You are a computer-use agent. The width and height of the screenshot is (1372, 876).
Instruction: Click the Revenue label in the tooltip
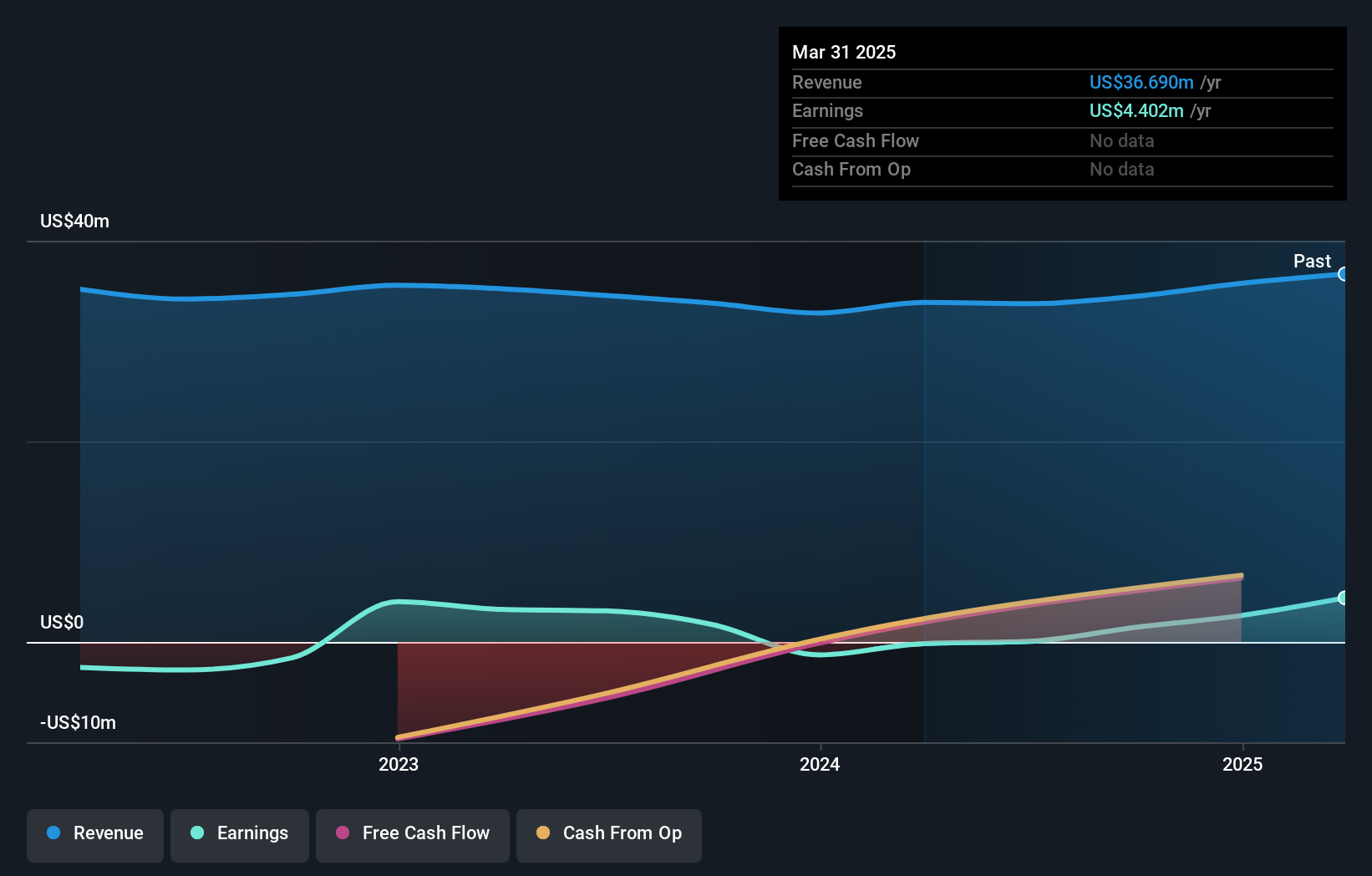click(826, 82)
